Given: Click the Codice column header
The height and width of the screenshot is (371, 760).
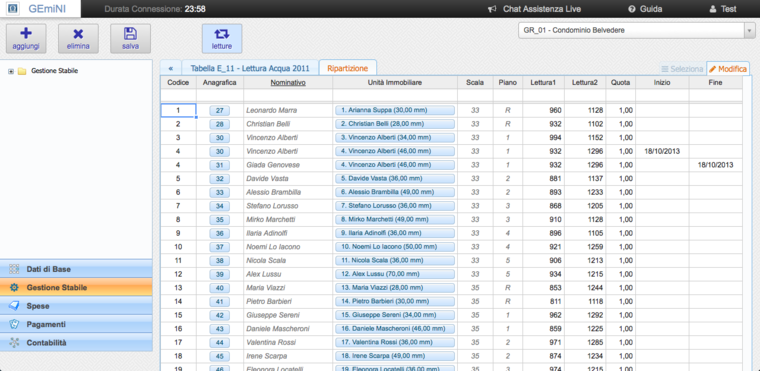Looking at the screenshot, I should 178,82.
